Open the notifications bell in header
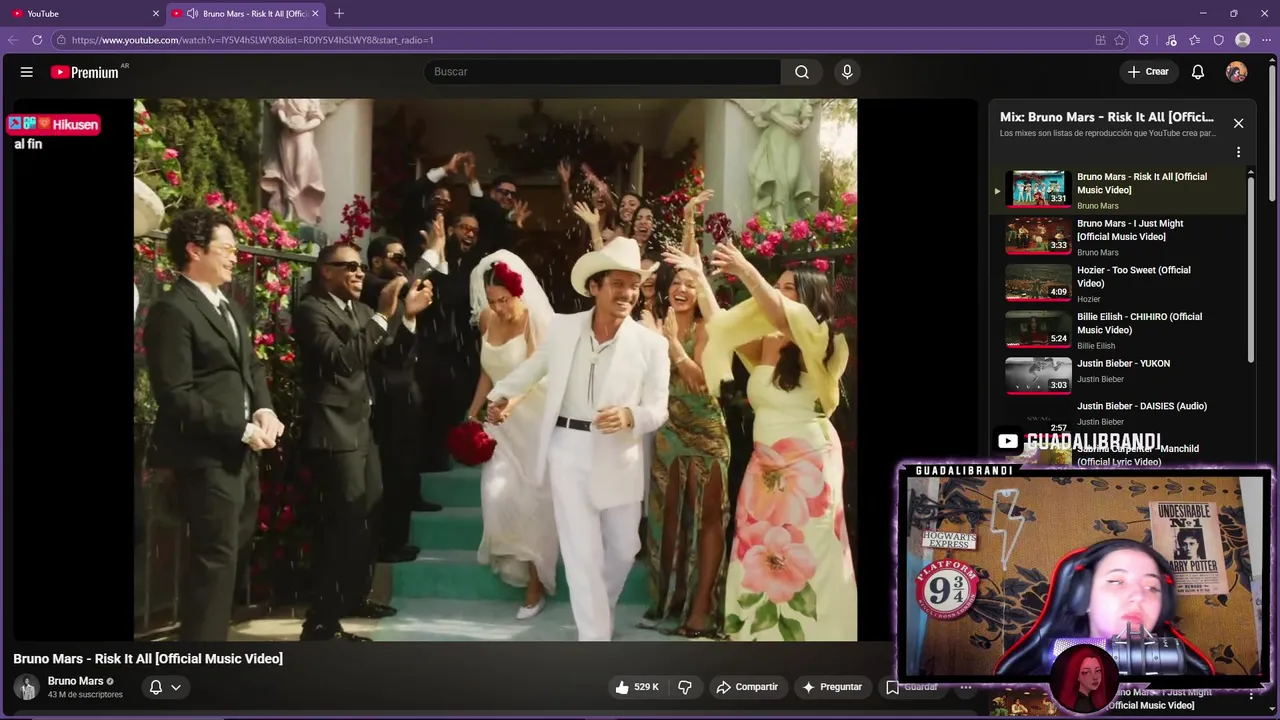The width and height of the screenshot is (1280, 720). click(1198, 72)
